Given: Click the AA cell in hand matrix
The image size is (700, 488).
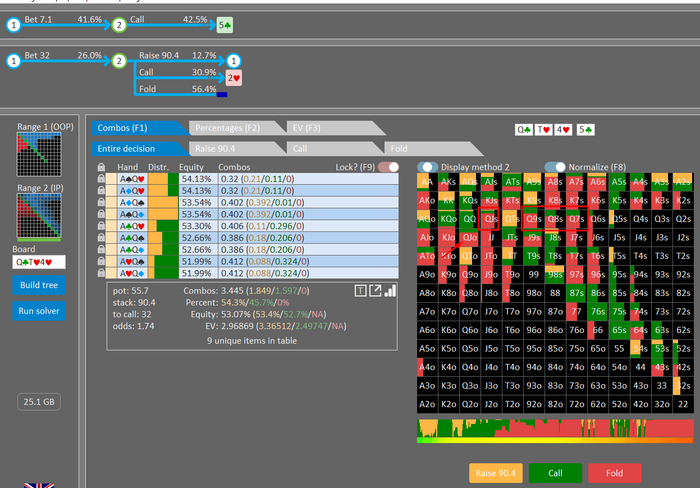Looking at the screenshot, I should (427, 182).
